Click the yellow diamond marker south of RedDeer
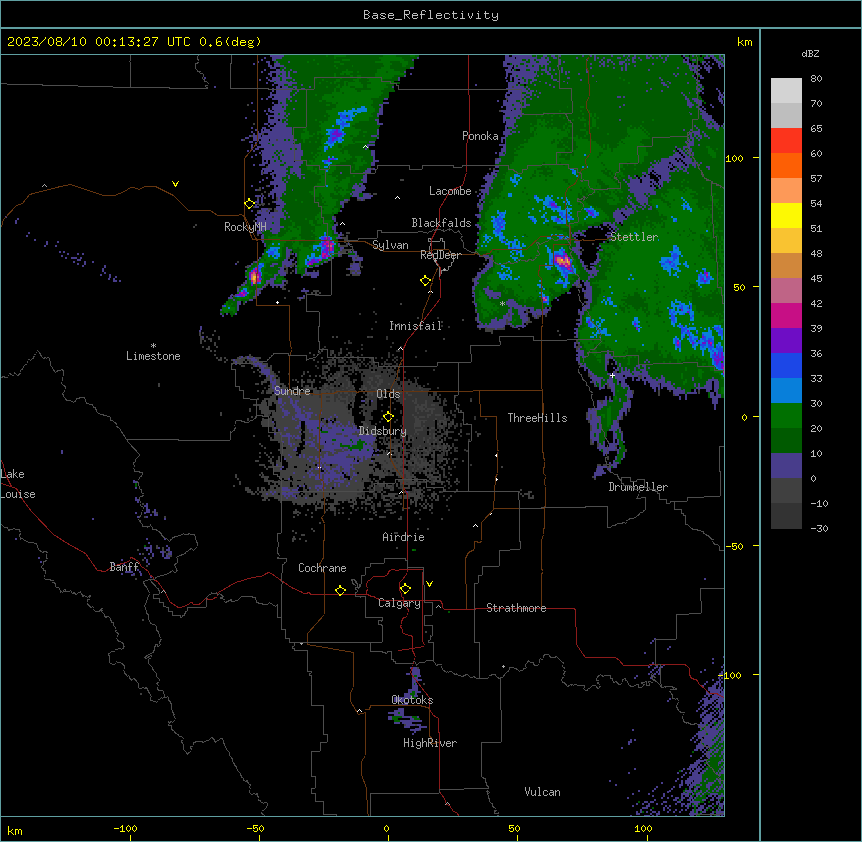 [426, 281]
